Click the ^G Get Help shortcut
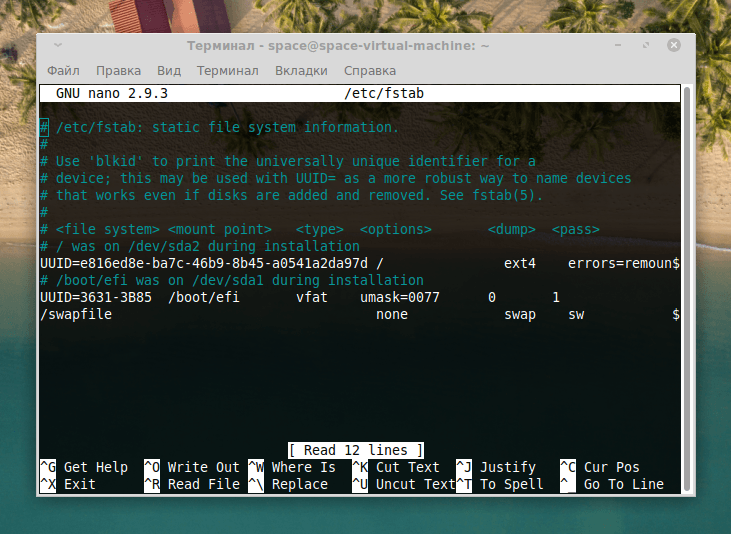Screen dimensions: 731x534 point(84,467)
